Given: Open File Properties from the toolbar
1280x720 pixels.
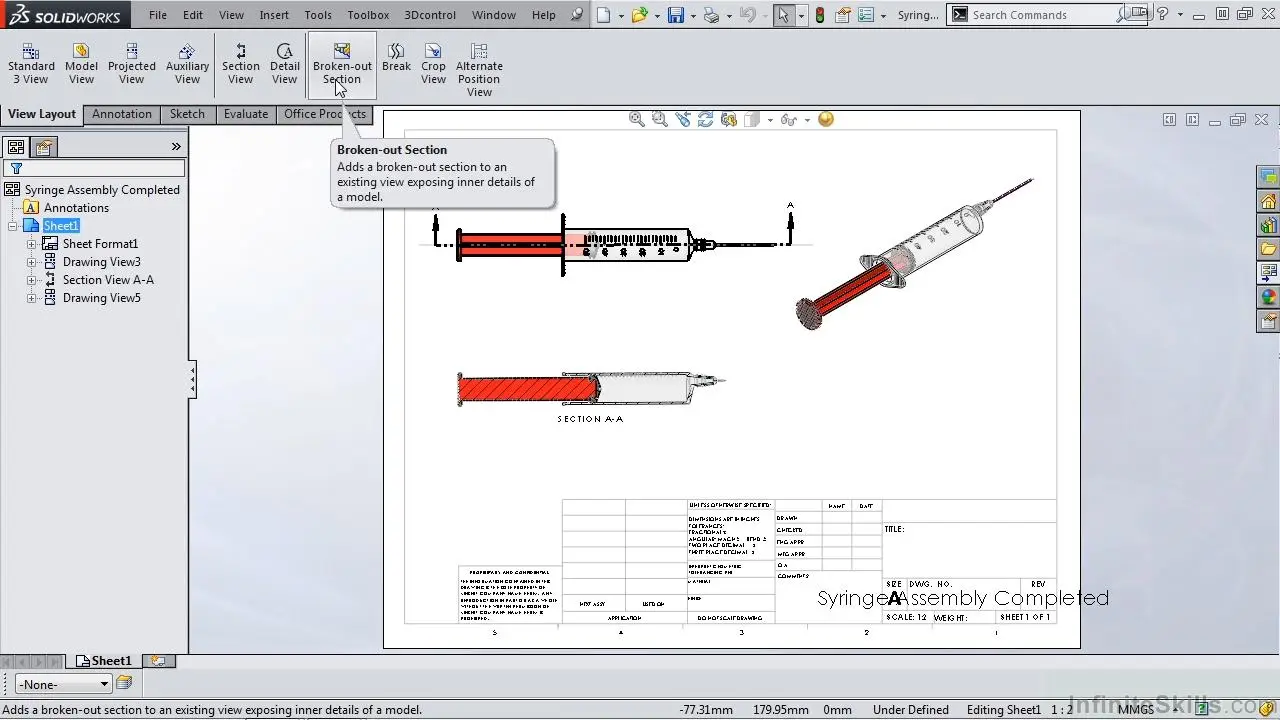Looking at the screenshot, I should (843, 15).
